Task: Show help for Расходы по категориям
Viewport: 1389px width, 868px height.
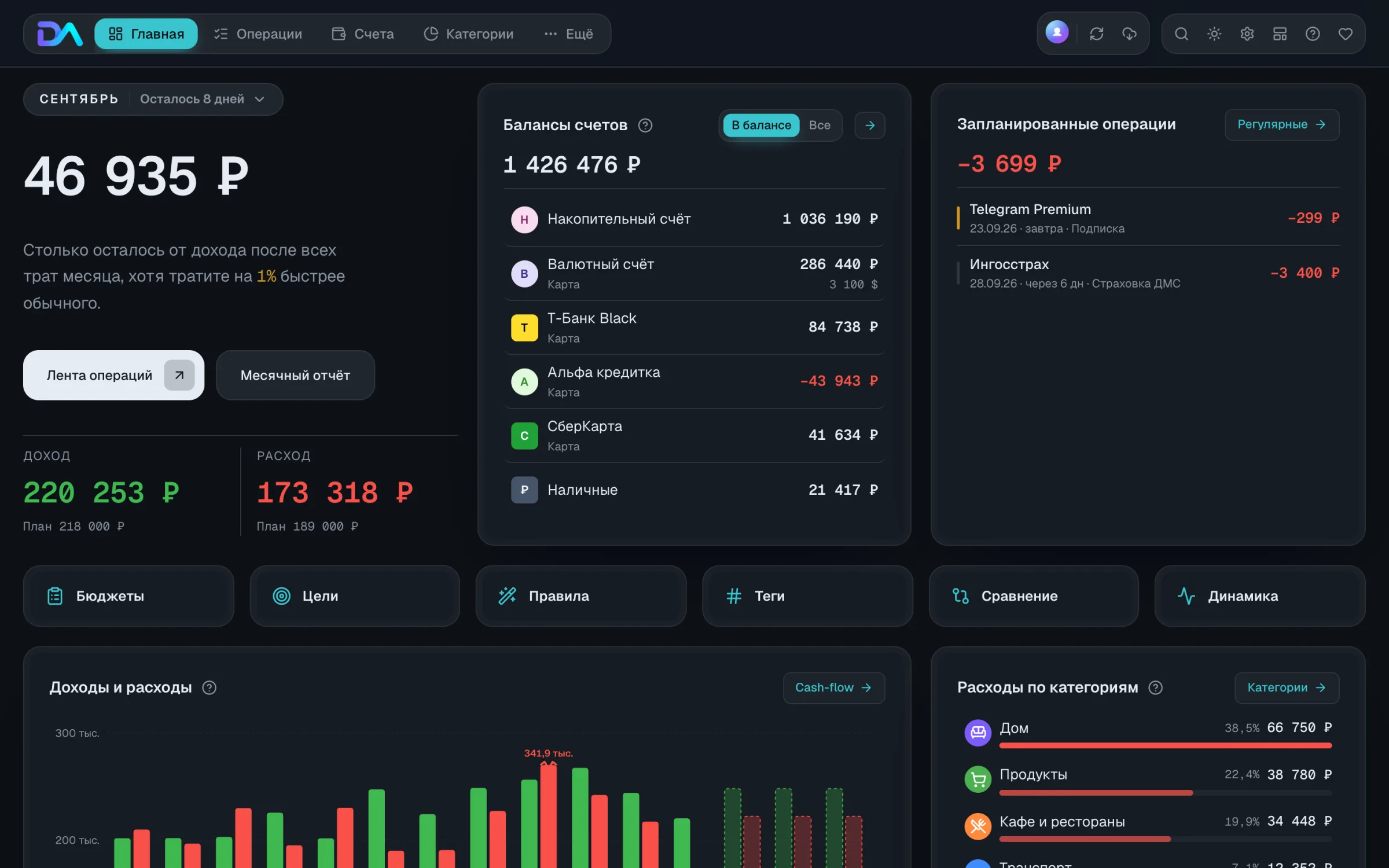Action: coord(1156,687)
